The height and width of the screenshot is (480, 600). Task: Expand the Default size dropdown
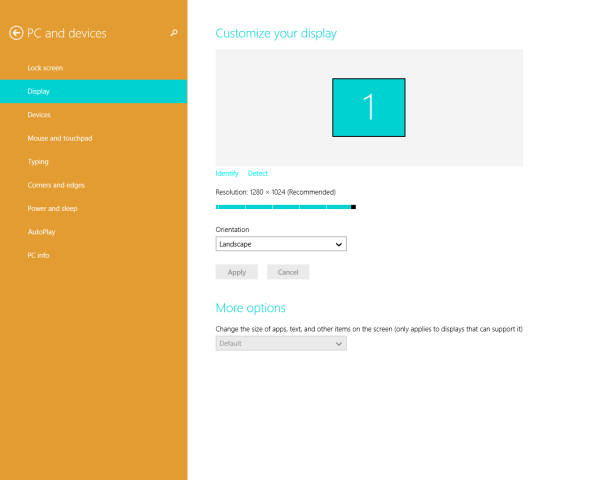click(281, 343)
